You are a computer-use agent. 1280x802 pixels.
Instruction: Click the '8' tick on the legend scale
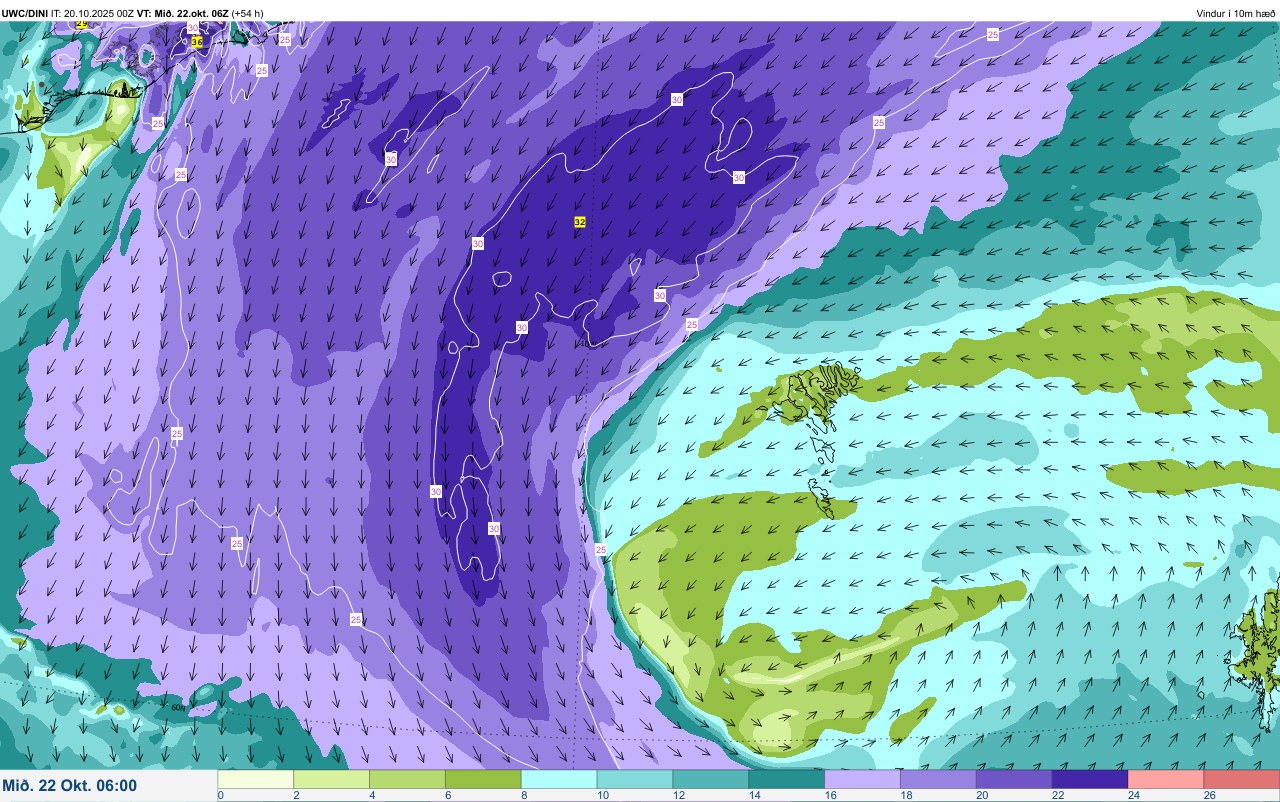tap(523, 795)
